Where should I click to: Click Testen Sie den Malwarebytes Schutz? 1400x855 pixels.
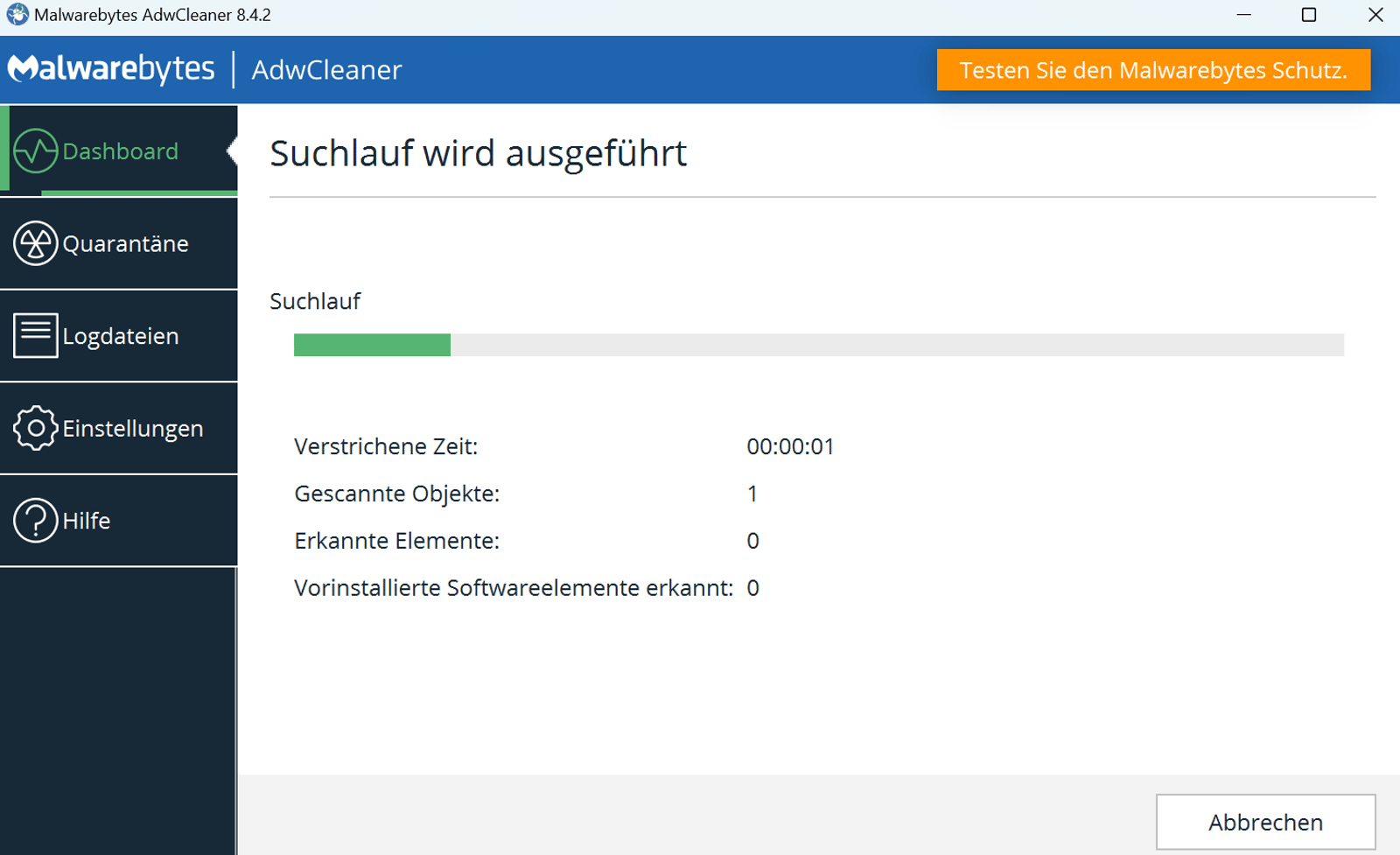click(1154, 70)
